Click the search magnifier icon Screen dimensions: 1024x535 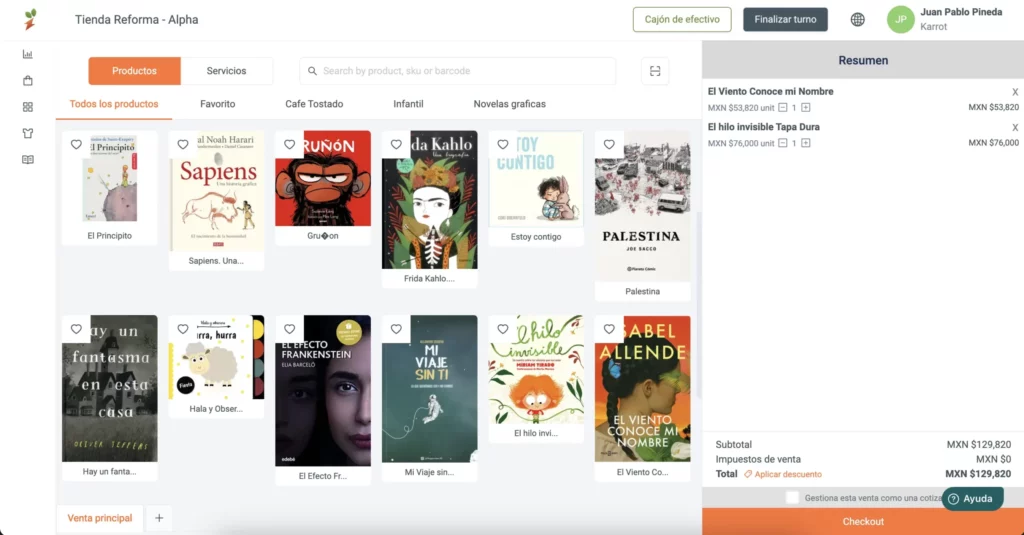(312, 71)
